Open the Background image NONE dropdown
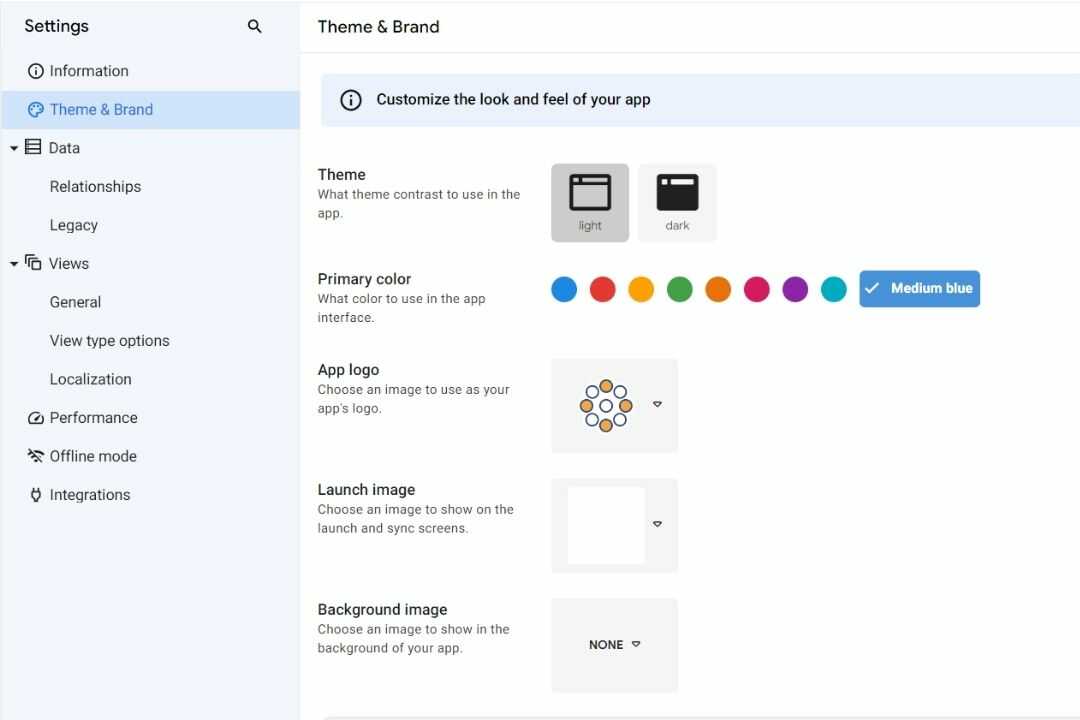The image size is (1080, 720). pyautogui.click(x=614, y=645)
